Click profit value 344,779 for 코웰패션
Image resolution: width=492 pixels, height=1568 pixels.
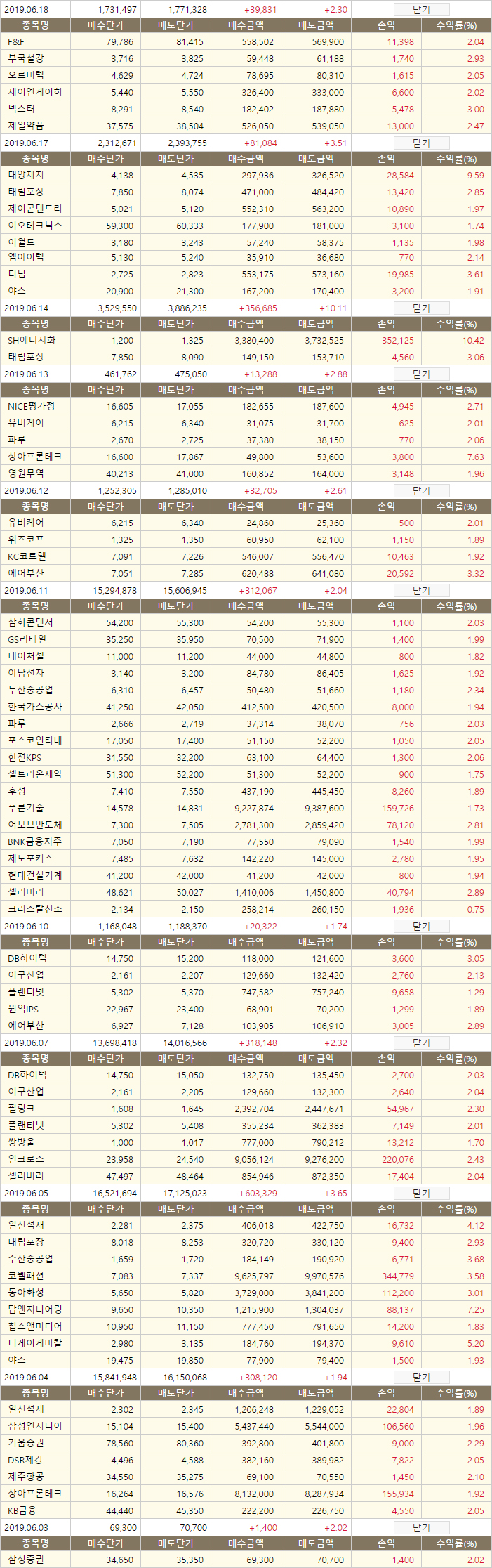398,1276
